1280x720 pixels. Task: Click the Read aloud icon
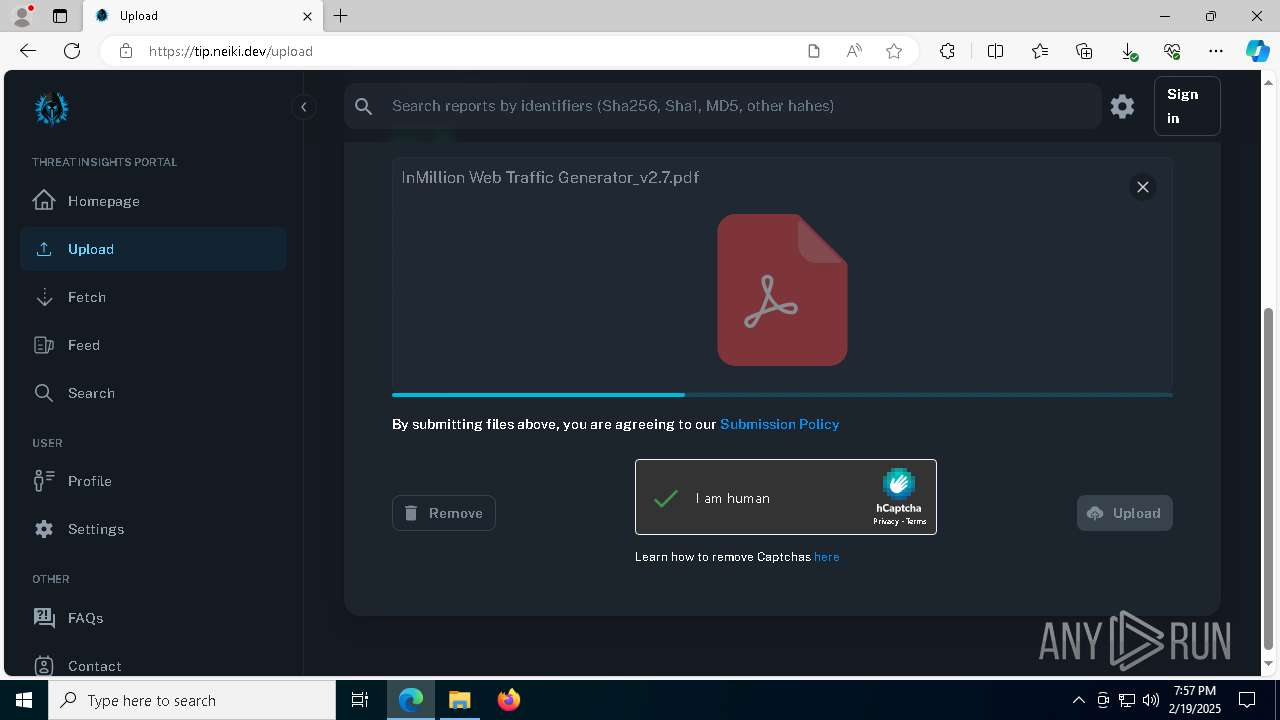[854, 51]
